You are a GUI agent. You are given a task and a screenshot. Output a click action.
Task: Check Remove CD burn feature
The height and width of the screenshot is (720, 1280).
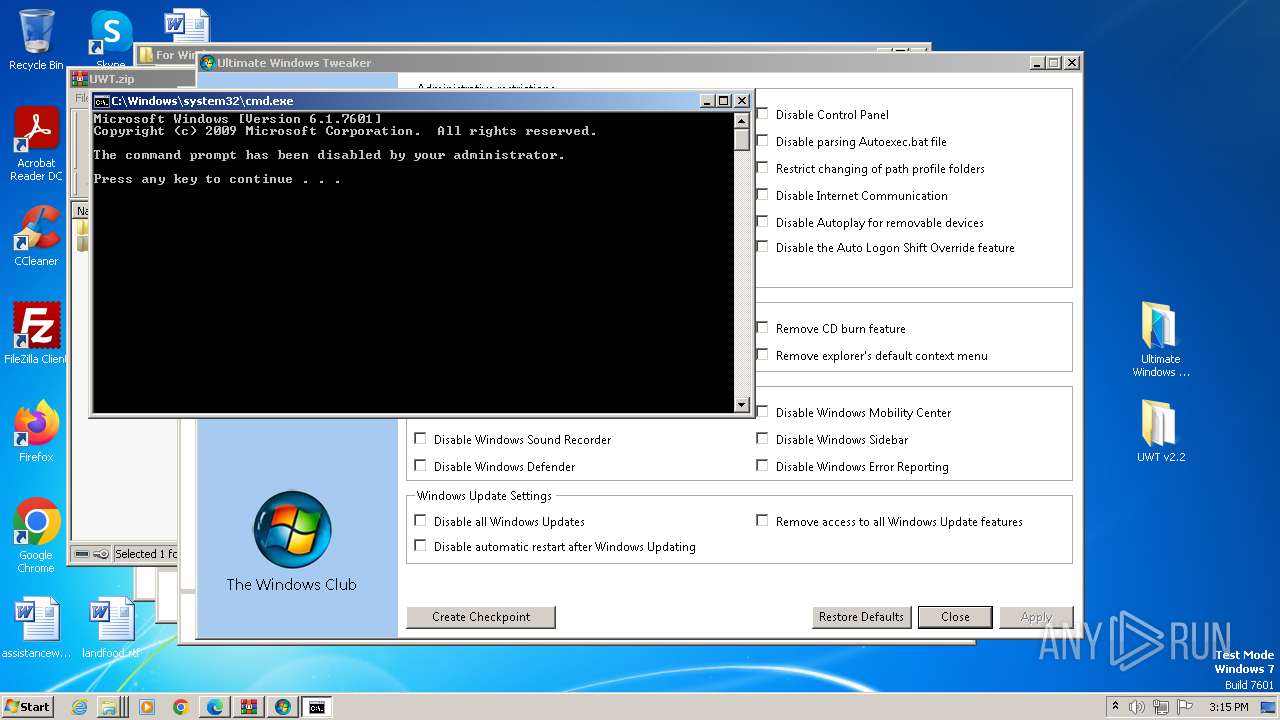(x=762, y=328)
